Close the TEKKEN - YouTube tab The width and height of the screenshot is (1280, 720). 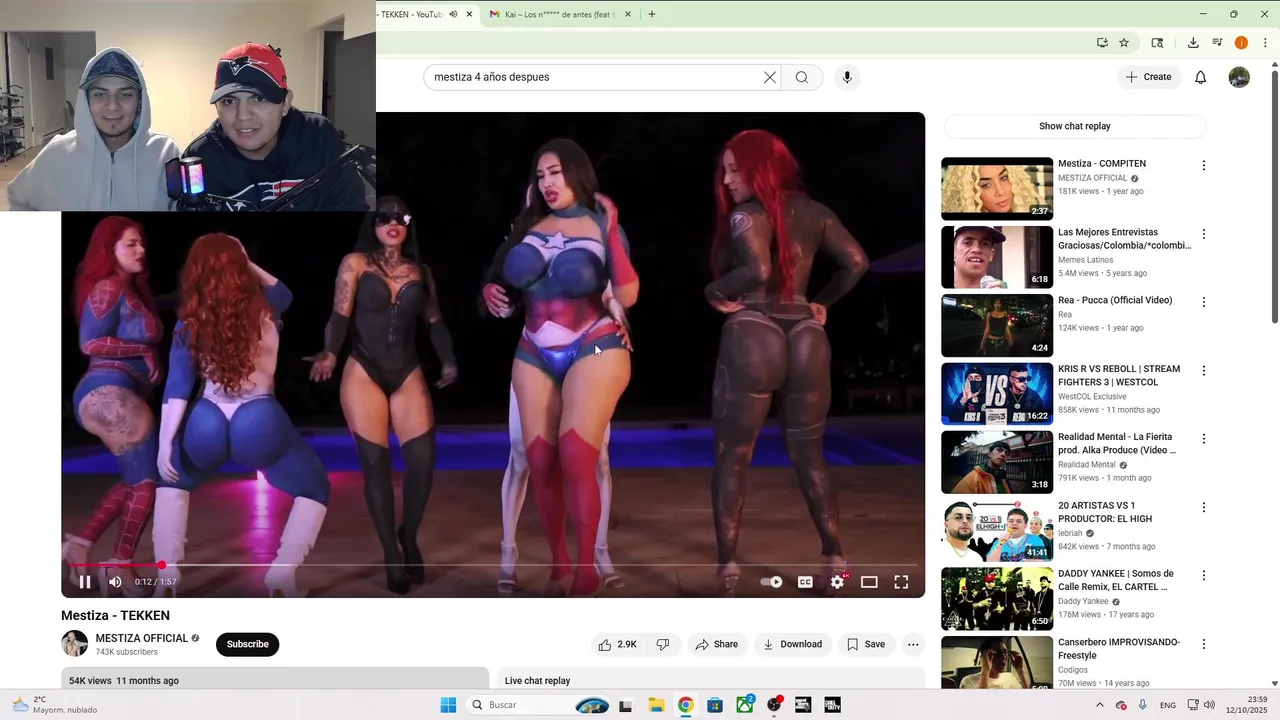point(469,14)
